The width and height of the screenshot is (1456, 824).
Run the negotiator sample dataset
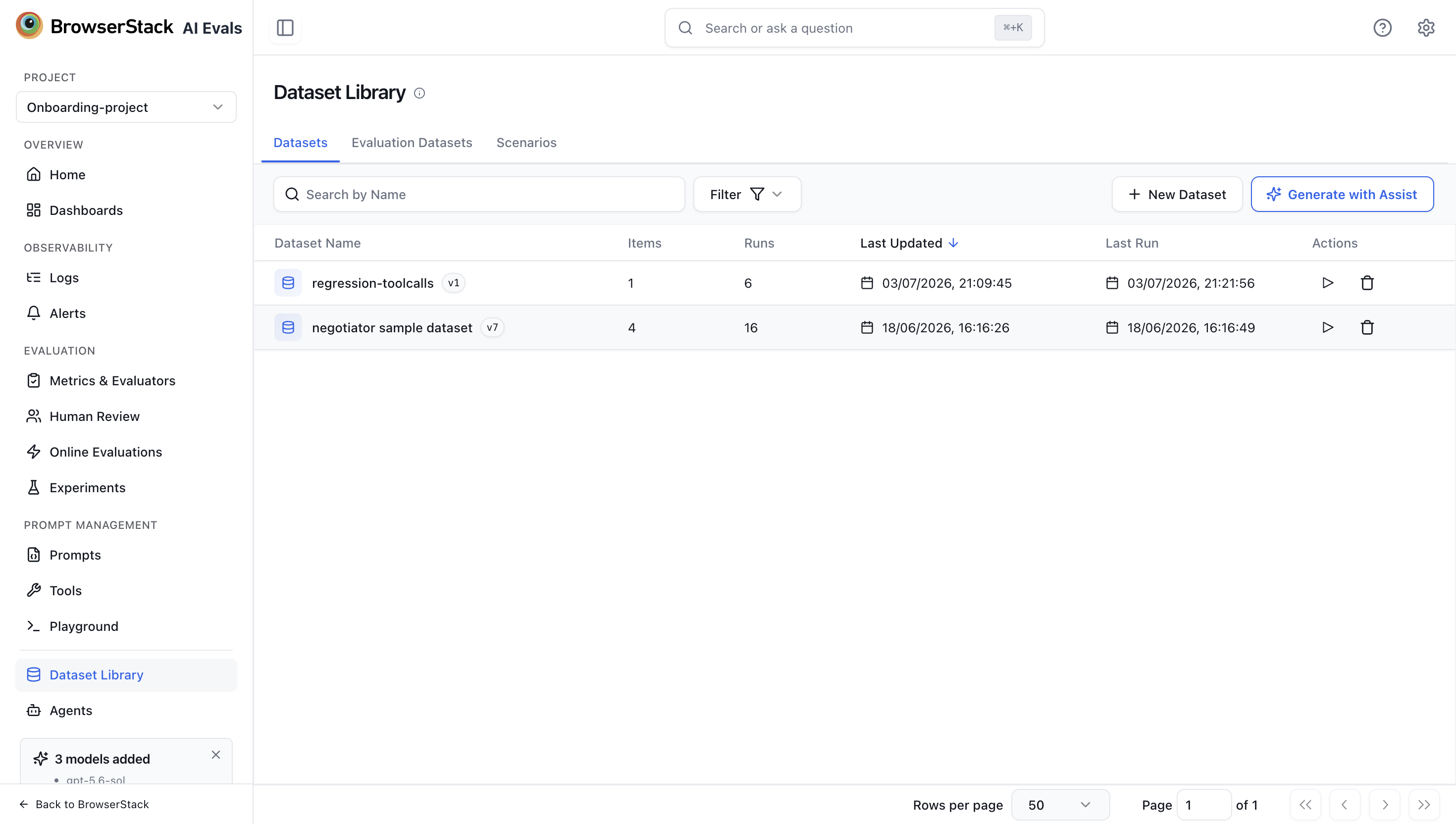coord(1328,328)
